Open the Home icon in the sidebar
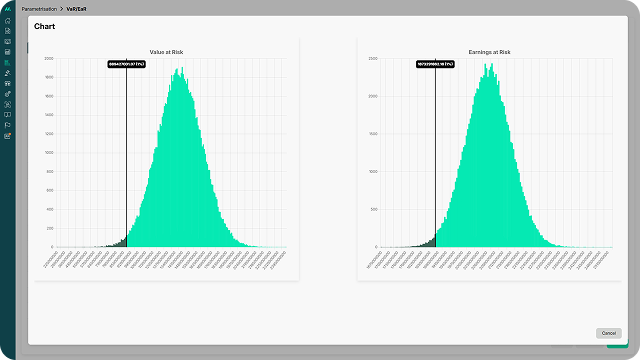The height and width of the screenshot is (360, 640). pyautogui.click(x=7, y=20)
